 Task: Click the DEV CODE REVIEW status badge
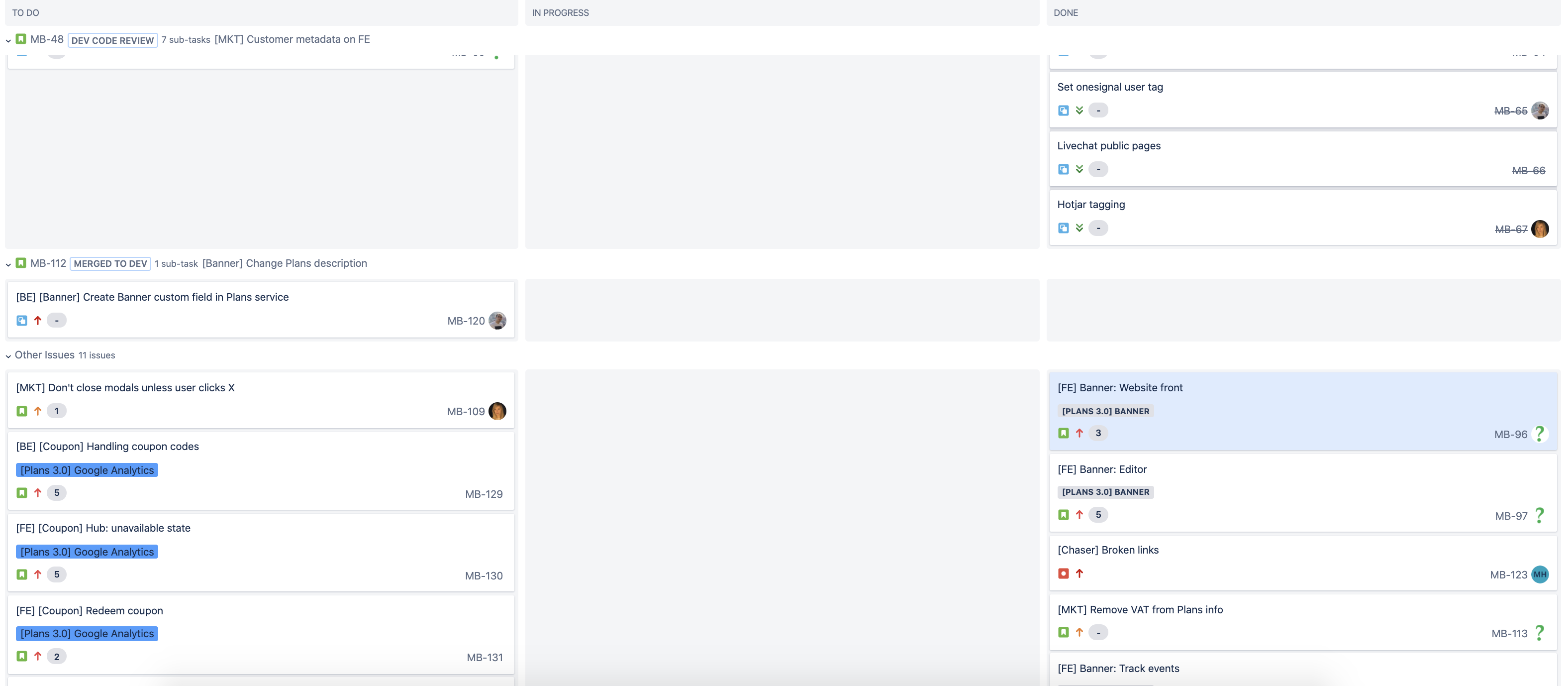[112, 40]
